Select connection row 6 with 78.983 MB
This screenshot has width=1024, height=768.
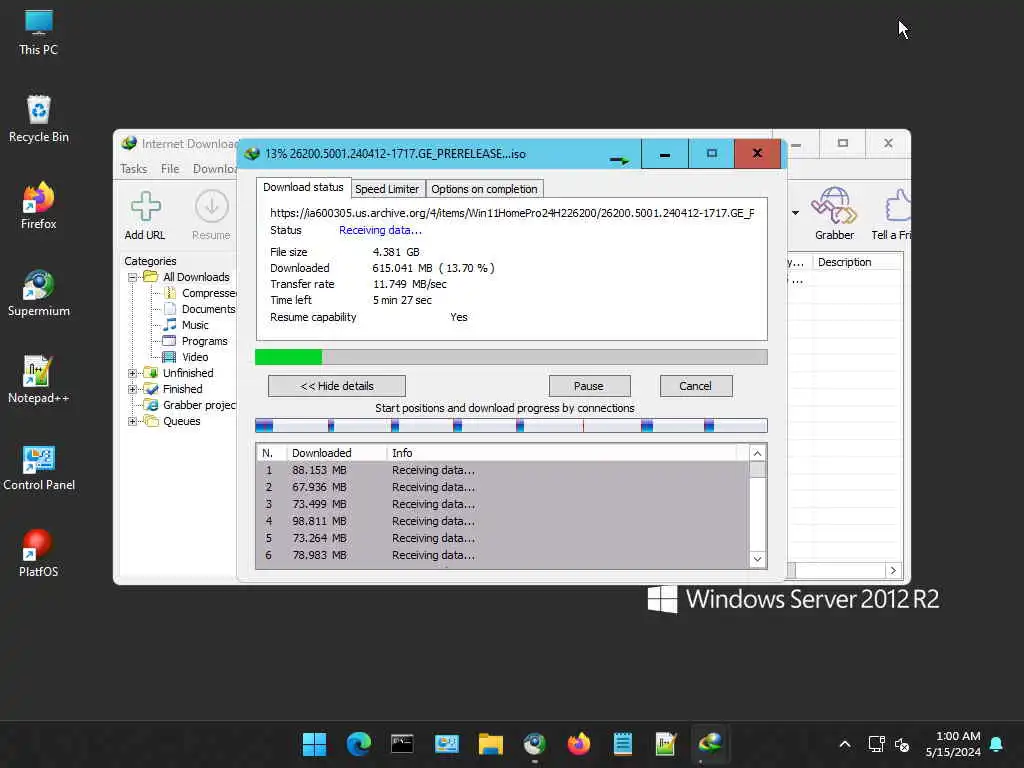click(502, 555)
